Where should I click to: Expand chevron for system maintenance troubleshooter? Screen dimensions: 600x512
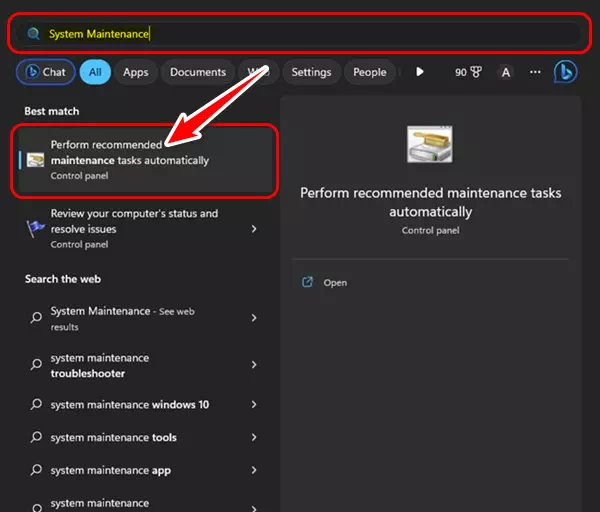coord(254,365)
